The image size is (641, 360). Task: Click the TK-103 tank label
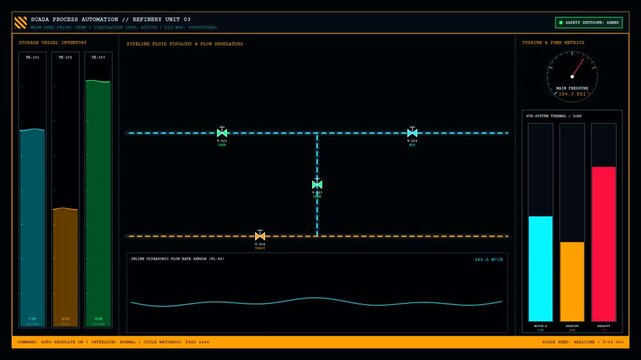[x=98, y=58]
